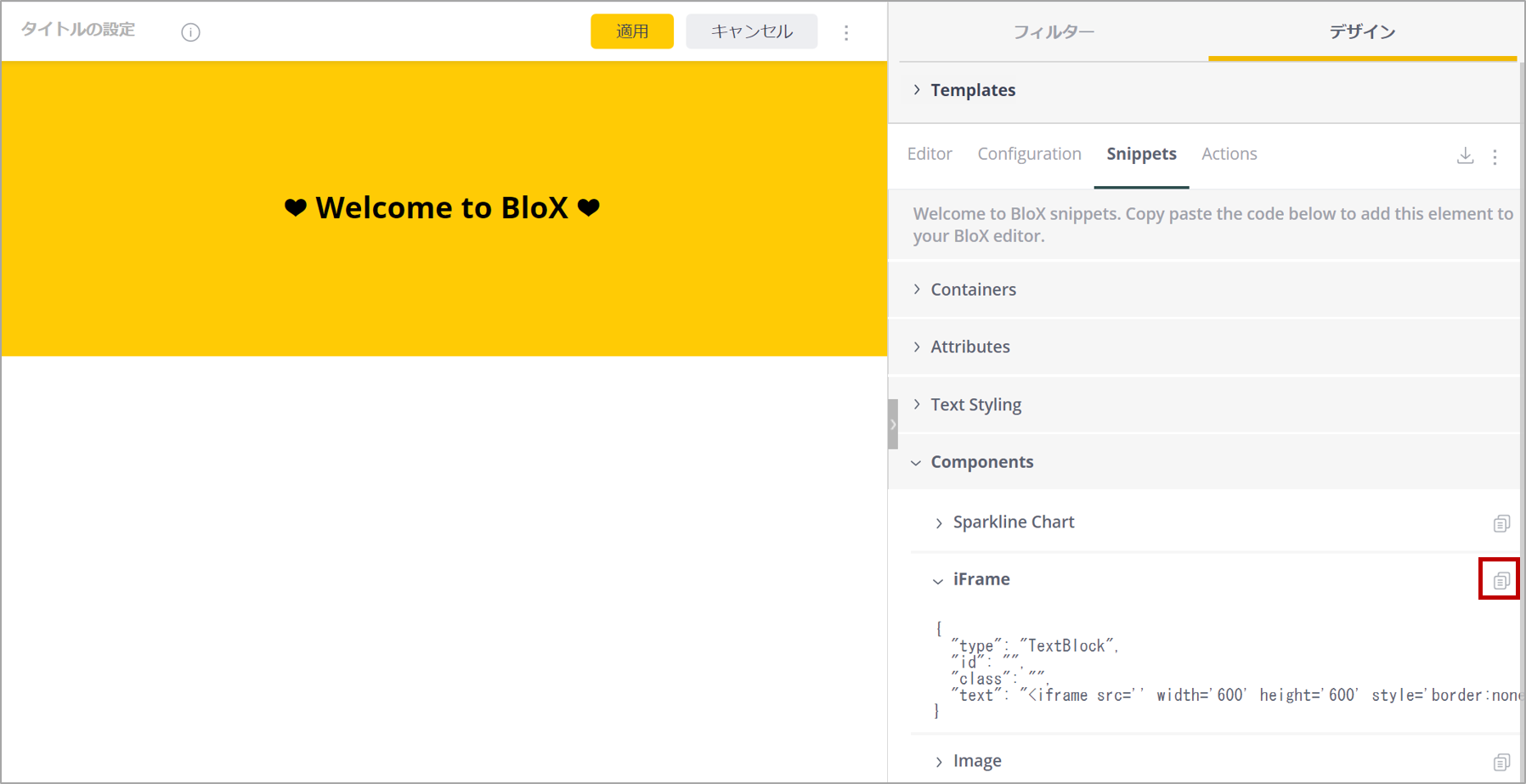Open the Configuration tab
The width and height of the screenshot is (1526, 784).
coord(1029,154)
